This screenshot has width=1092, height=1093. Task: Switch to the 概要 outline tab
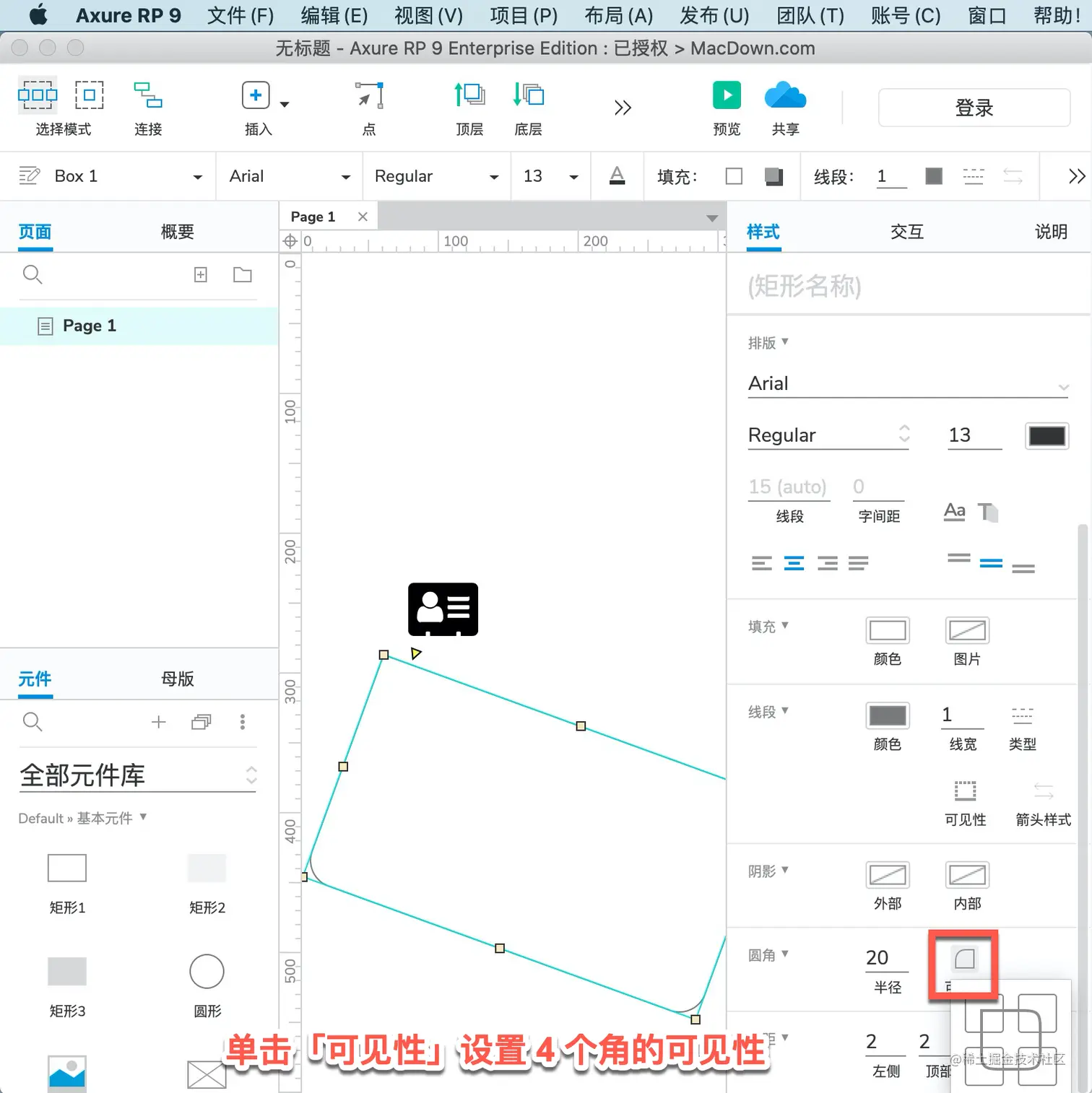point(178,232)
